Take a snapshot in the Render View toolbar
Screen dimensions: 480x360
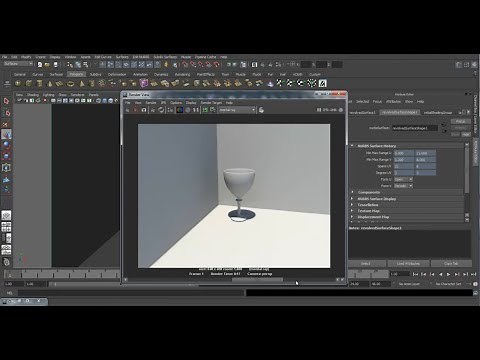144,110
